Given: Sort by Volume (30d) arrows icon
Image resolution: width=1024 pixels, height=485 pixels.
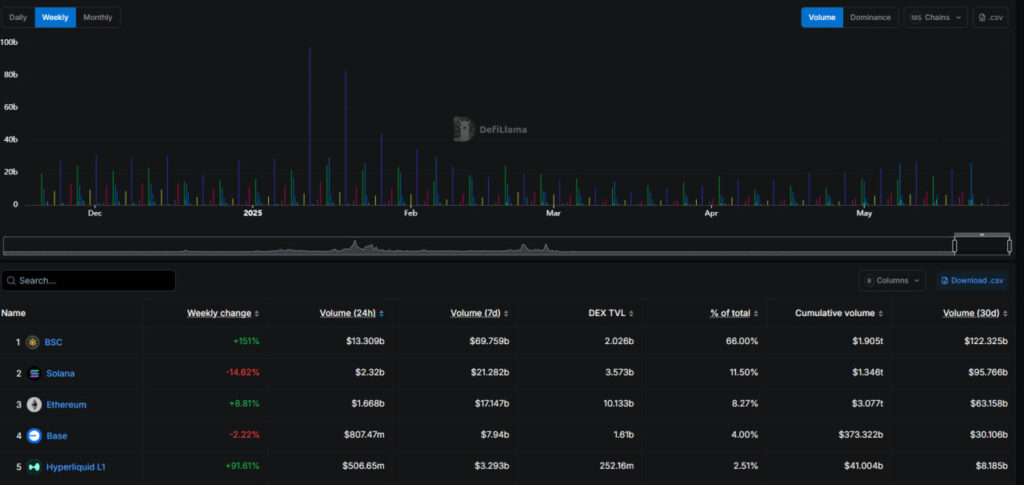Looking at the screenshot, I should (1006, 313).
